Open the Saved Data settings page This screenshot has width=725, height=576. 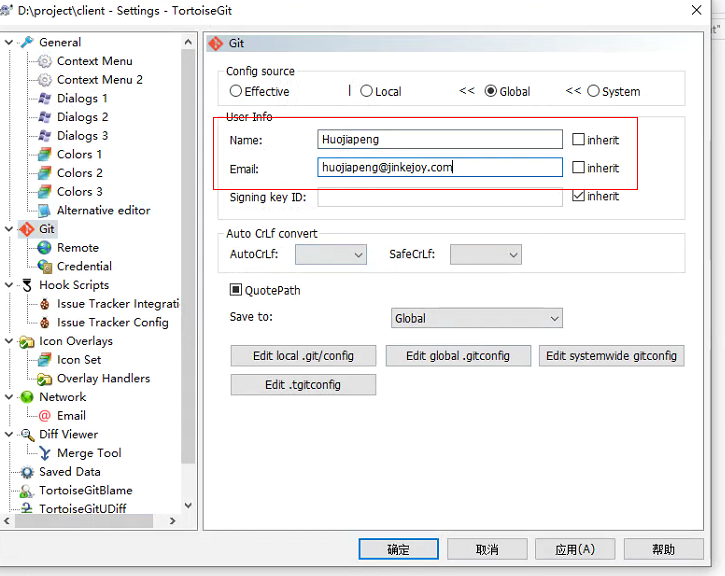pyautogui.click(x=70, y=472)
